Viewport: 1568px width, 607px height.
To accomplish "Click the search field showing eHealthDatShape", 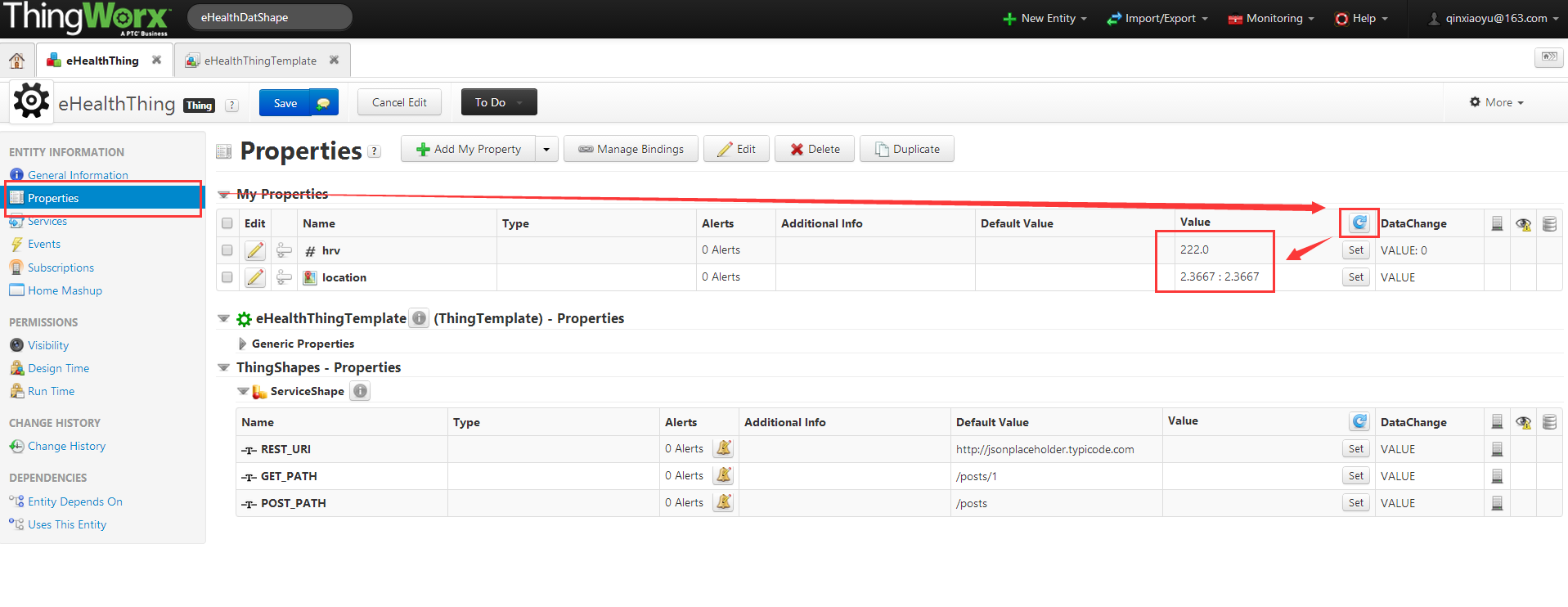I will tap(270, 17).
